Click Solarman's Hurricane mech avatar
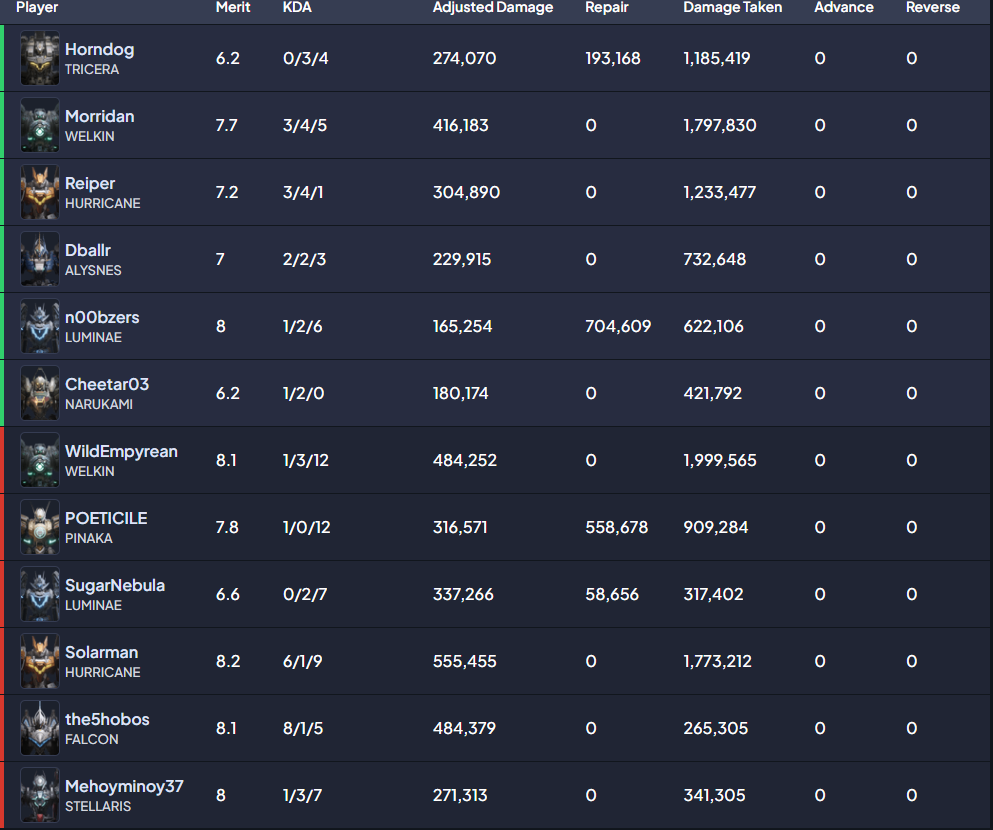Screen dimensions: 993x830 pyautogui.click(x=40, y=662)
